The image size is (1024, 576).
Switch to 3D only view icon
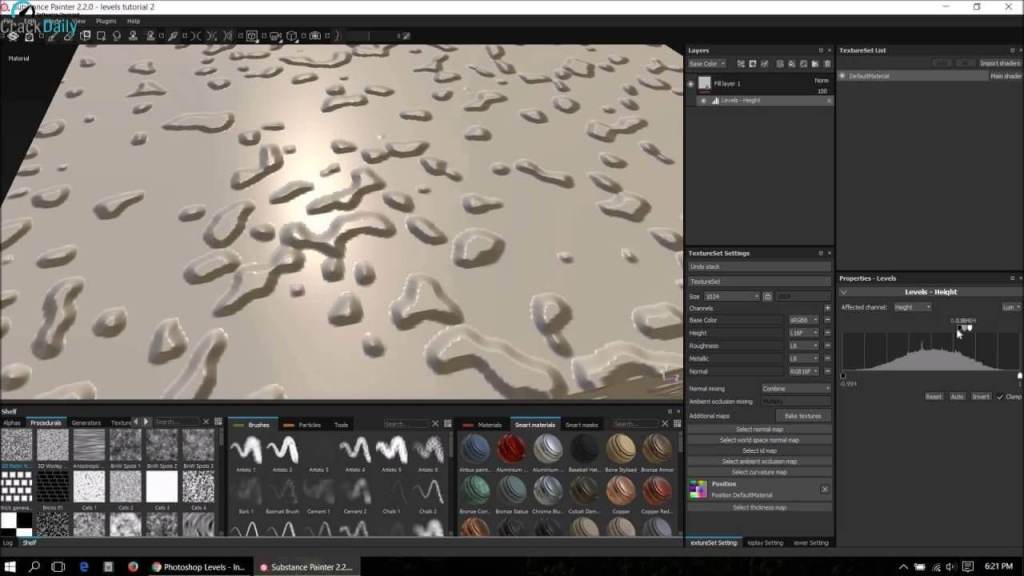click(291, 36)
